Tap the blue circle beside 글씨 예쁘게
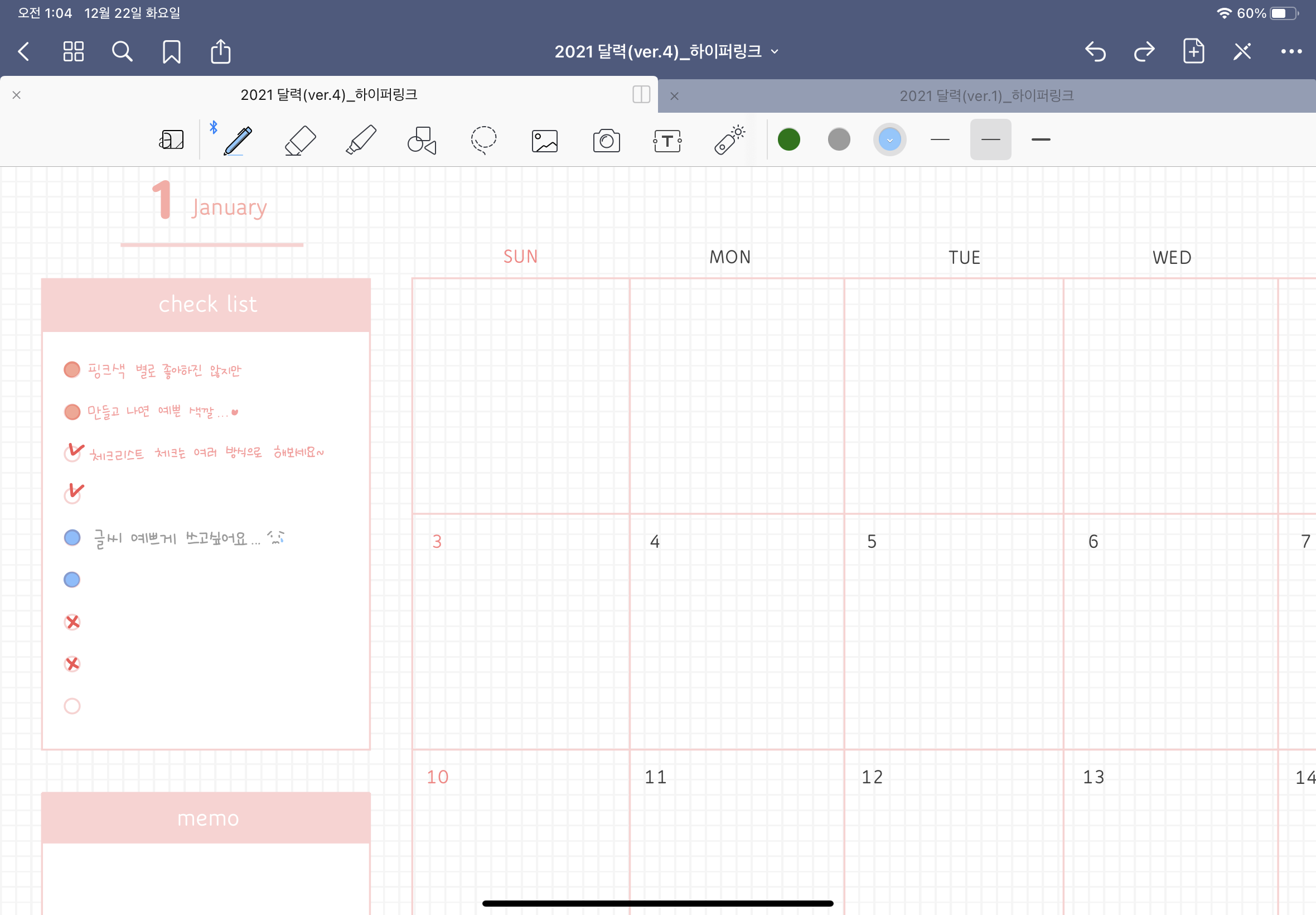 click(72, 538)
